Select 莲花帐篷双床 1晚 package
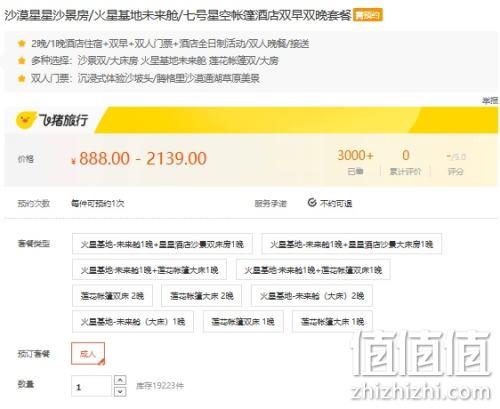Viewport: 500px width, 409px height. (243, 321)
